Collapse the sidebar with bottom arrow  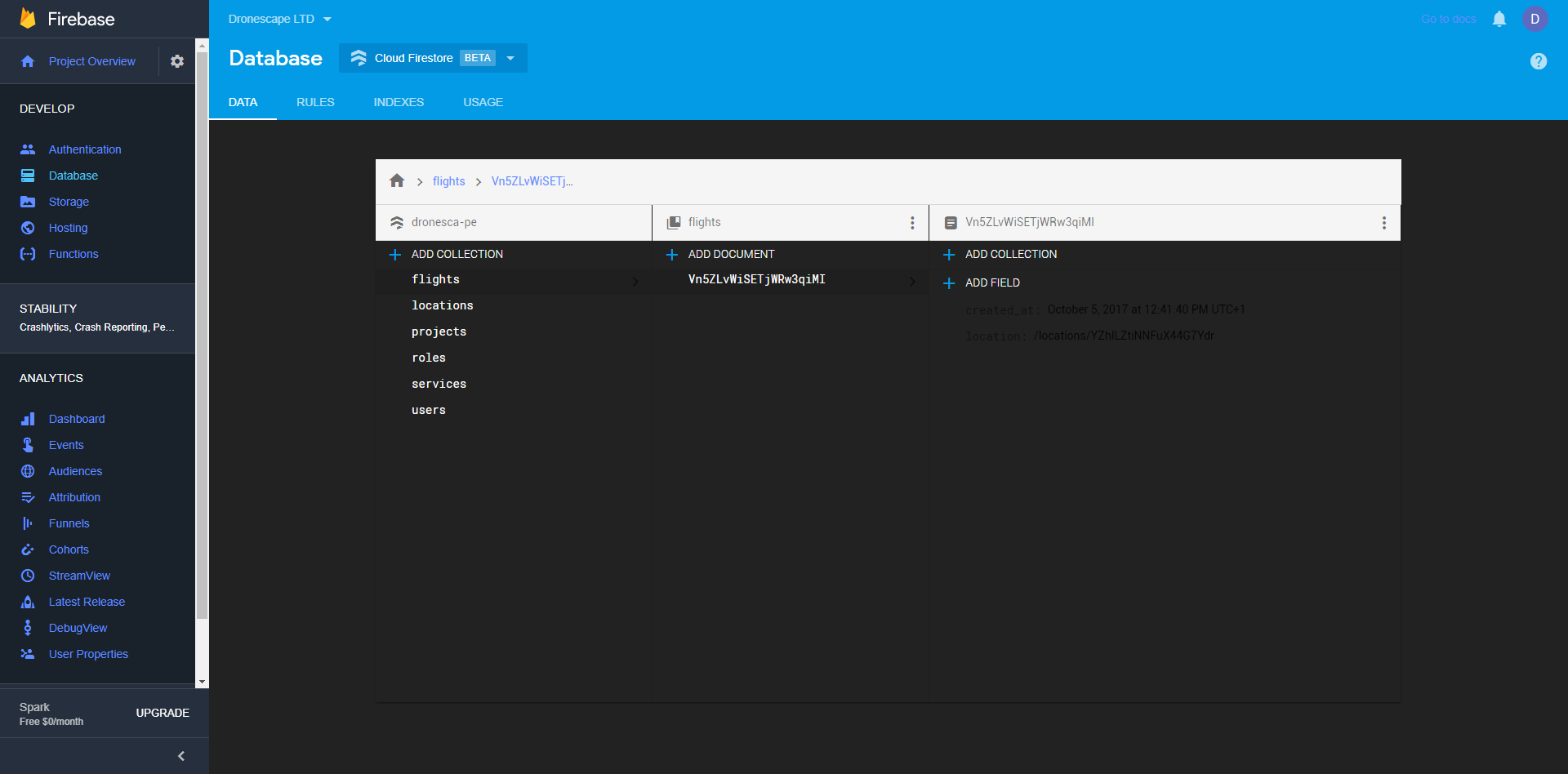181,756
